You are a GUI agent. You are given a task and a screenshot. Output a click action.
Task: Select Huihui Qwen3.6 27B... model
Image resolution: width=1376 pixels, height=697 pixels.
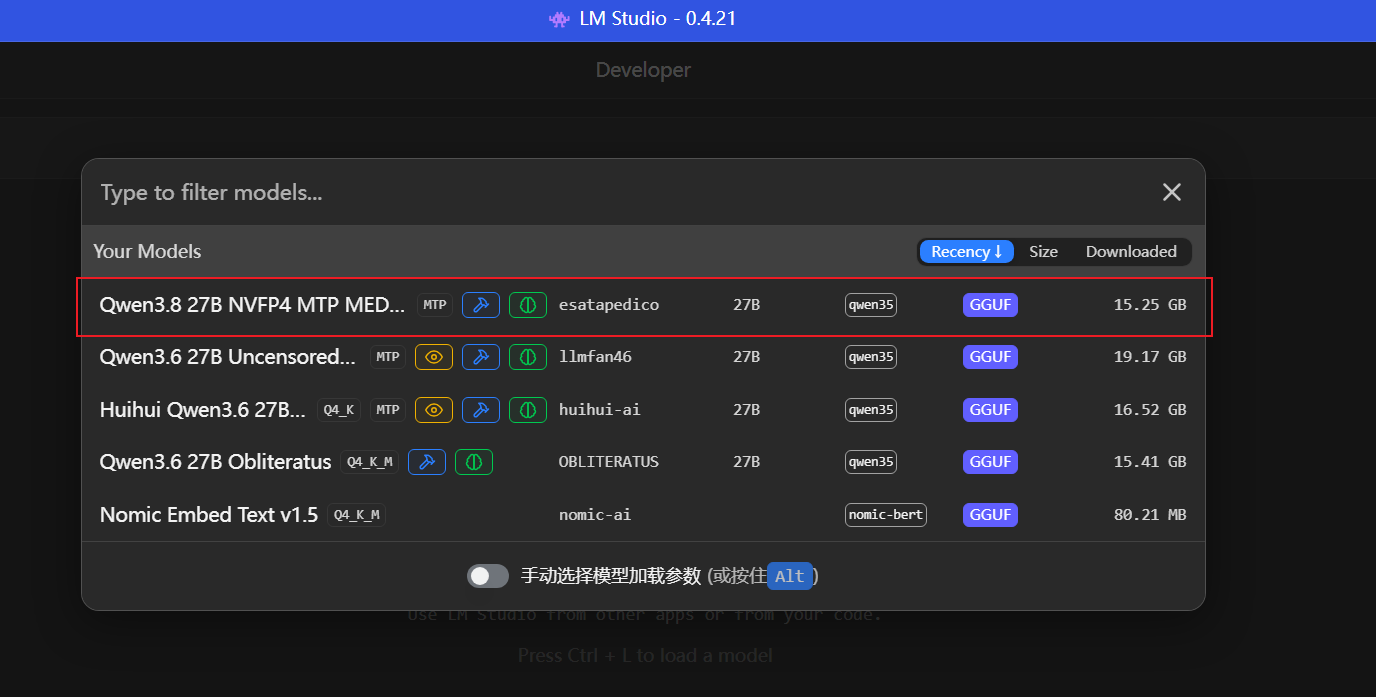(x=643, y=410)
